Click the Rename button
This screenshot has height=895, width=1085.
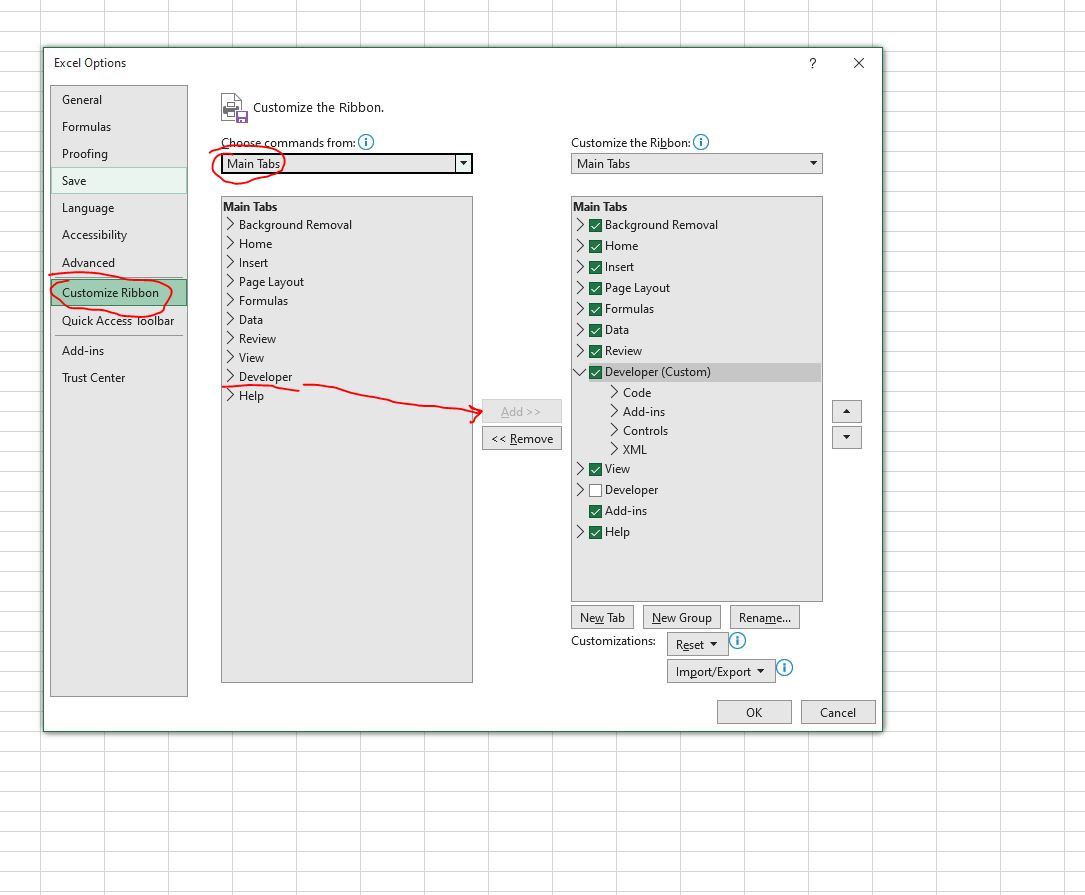pyautogui.click(x=765, y=617)
